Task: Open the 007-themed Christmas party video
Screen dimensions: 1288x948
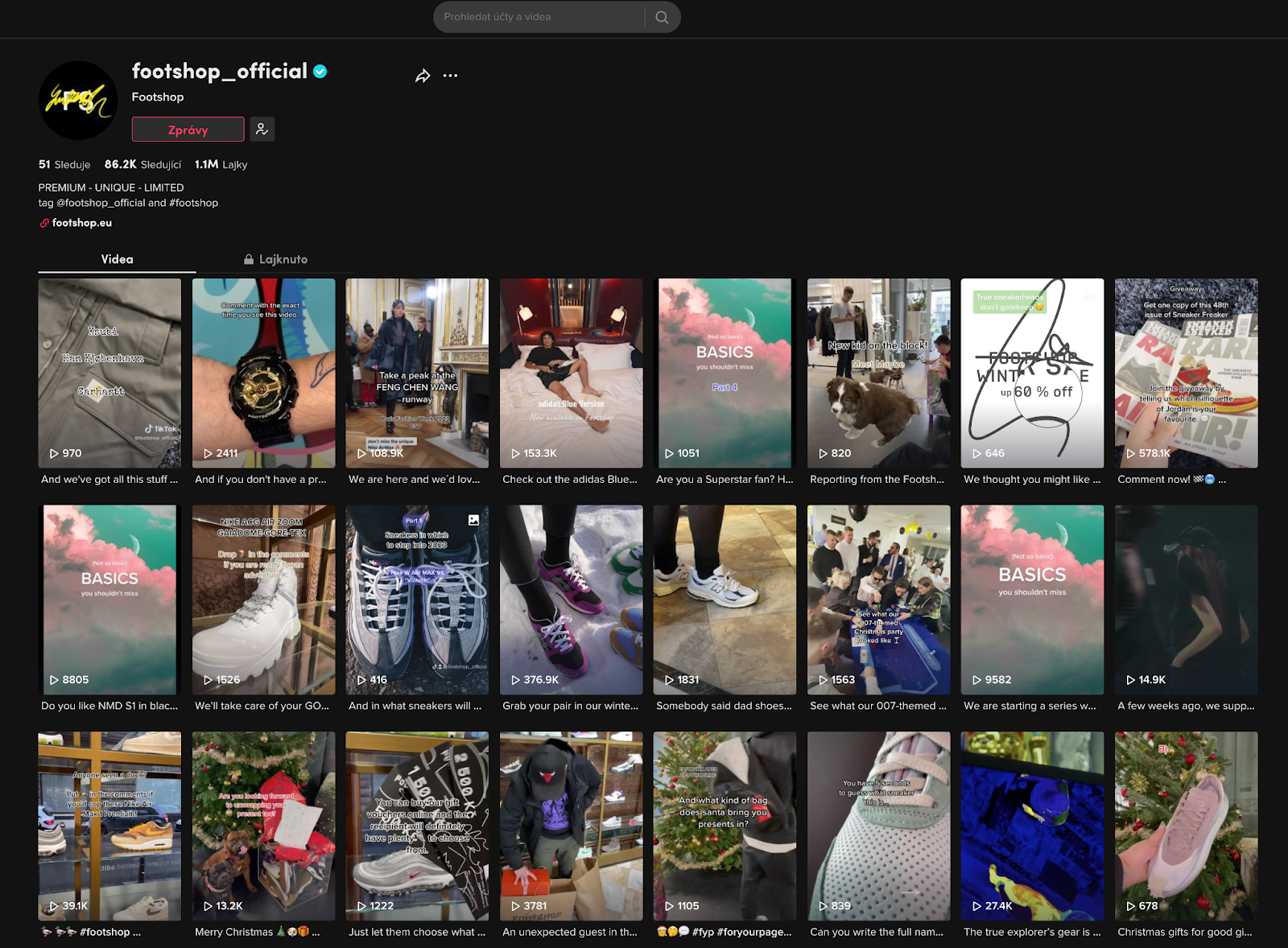Action: point(878,600)
